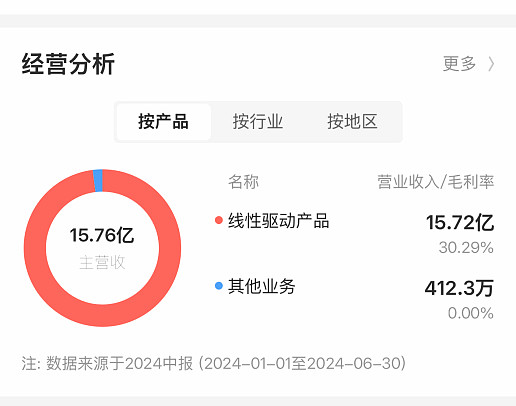
Task: Select the 线性驱动产品 row label
Action: pos(279,221)
